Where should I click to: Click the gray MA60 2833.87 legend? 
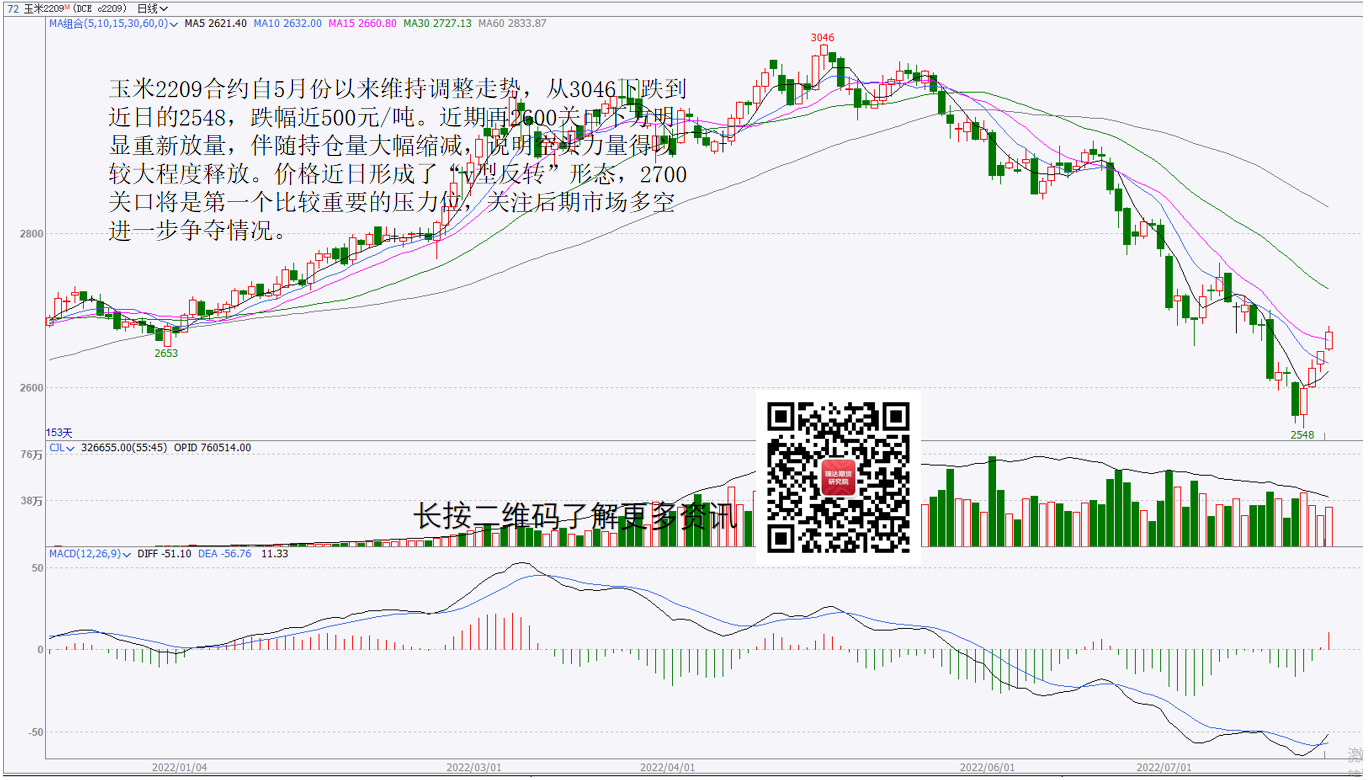coord(512,23)
